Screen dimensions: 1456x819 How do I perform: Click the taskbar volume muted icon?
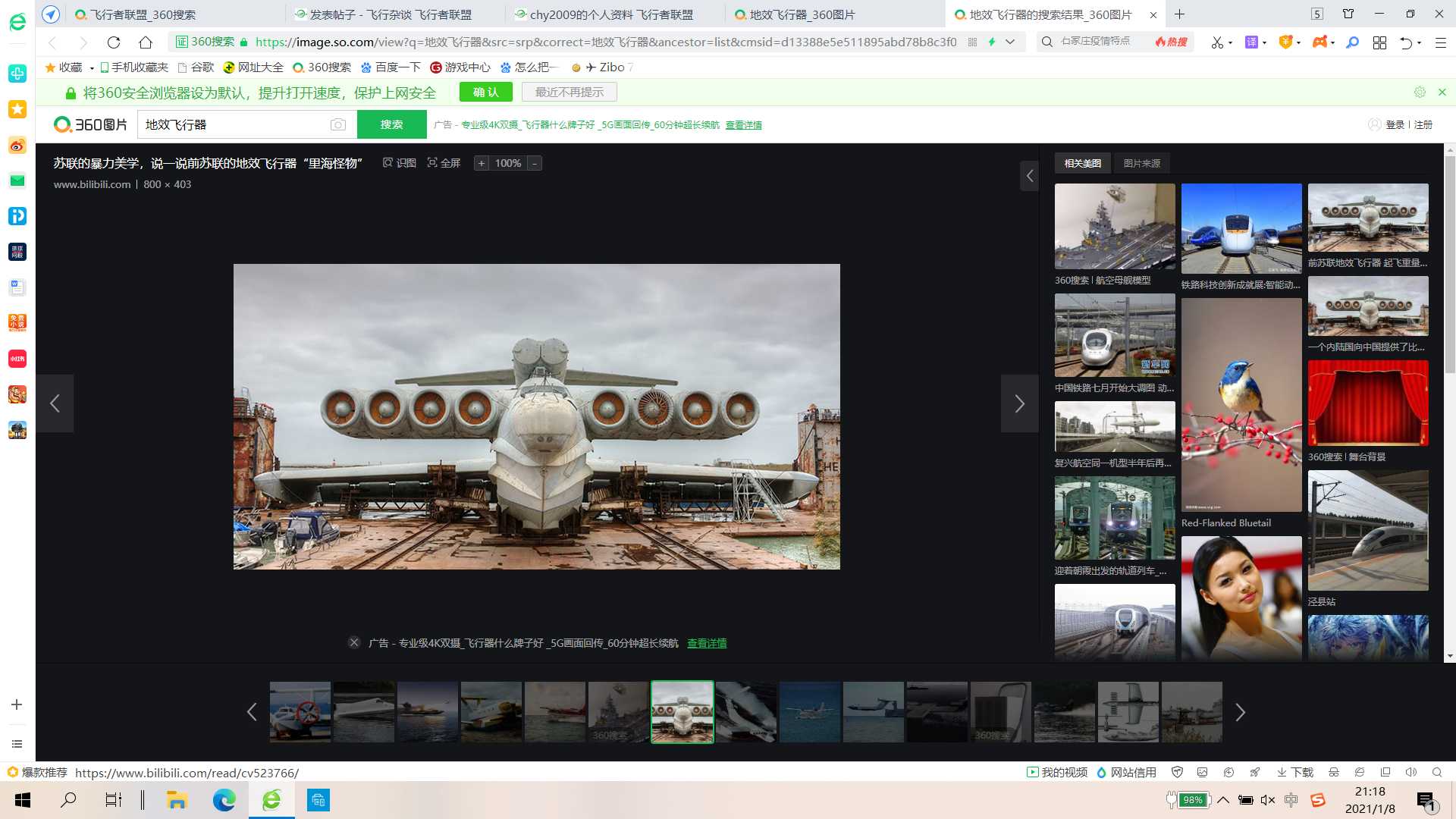point(1267,800)
